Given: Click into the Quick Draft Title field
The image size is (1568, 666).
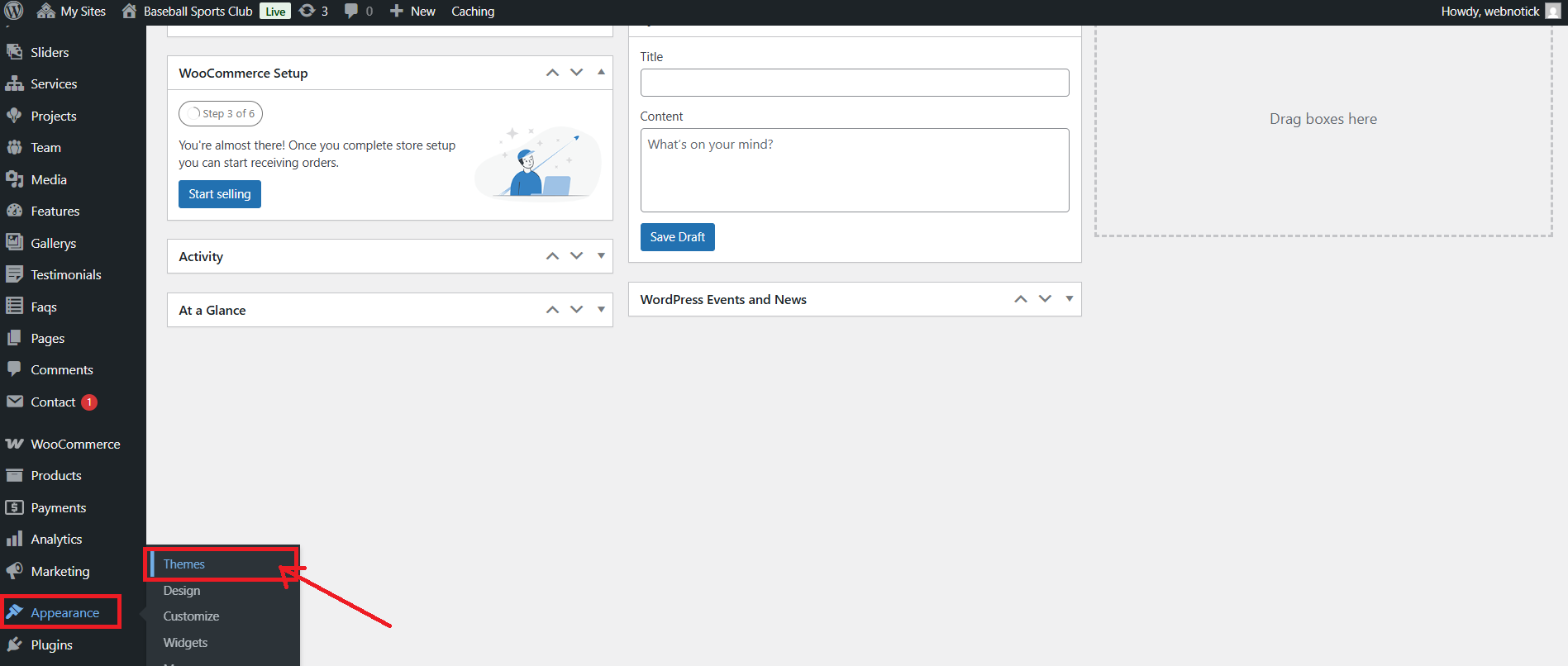Looking at the screenshot, I should pos(854,83).
